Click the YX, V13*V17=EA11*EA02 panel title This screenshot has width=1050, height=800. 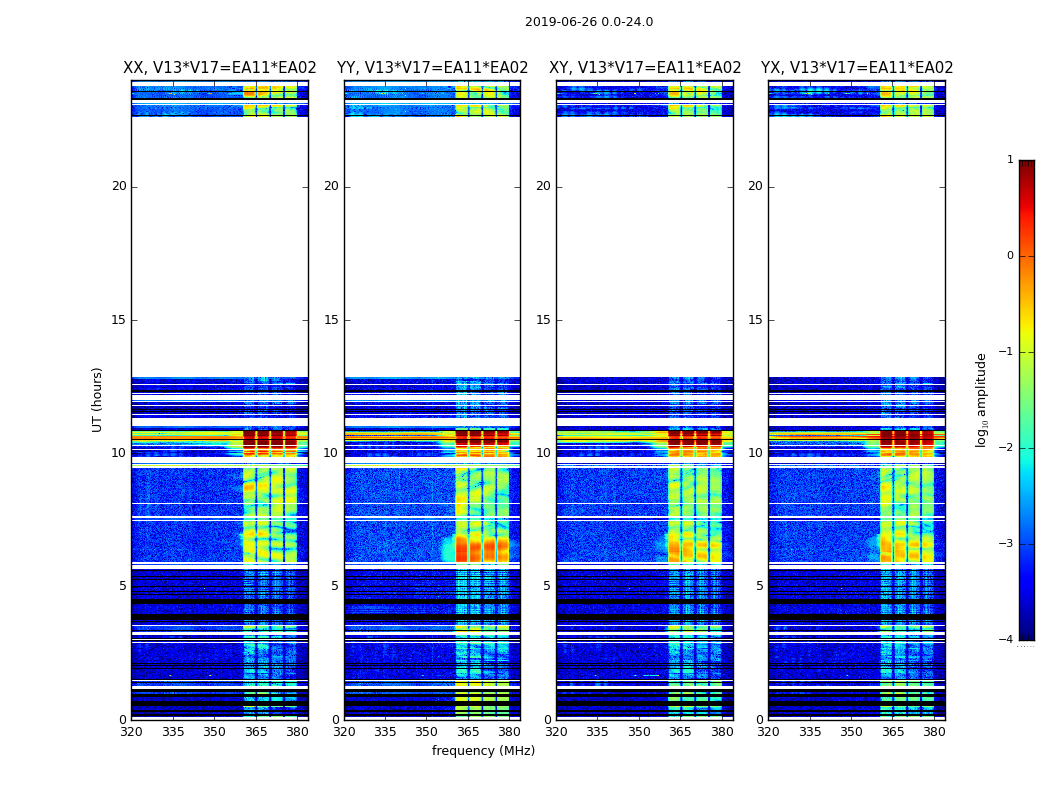(x=856, y=68)
